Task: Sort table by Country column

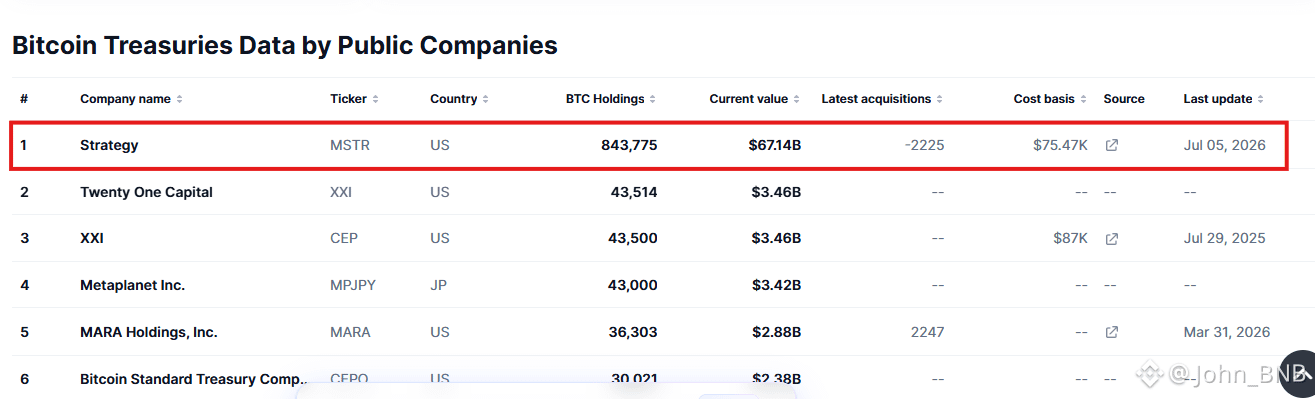Action: 459,99
